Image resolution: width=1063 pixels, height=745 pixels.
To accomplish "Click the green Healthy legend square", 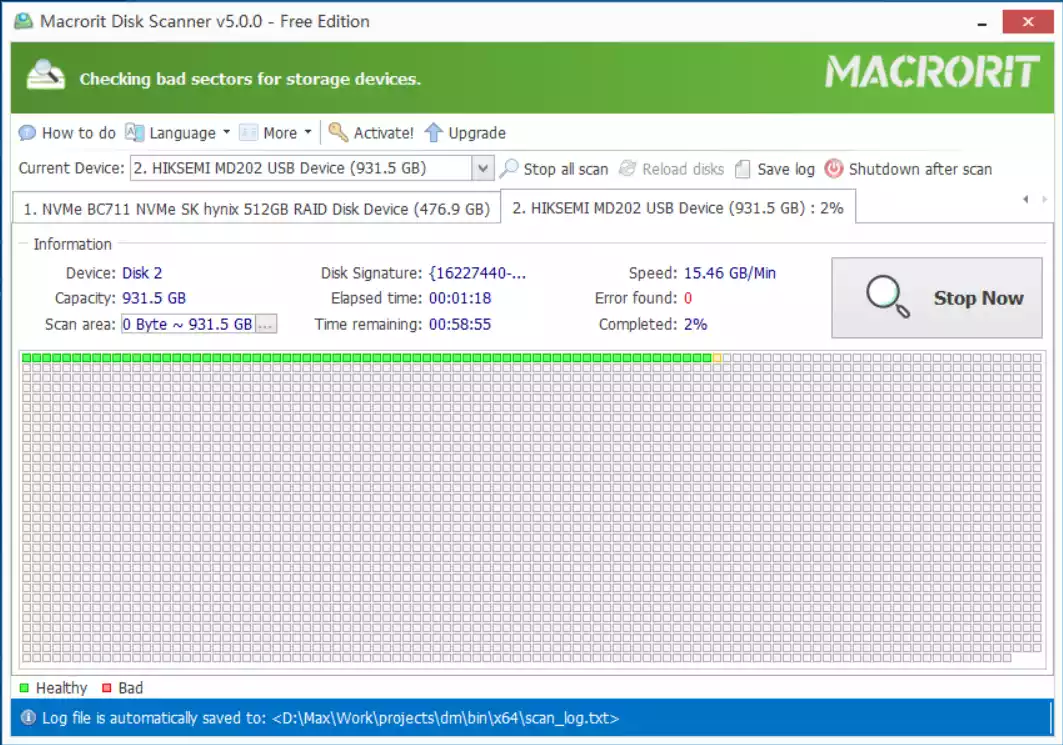I will 24,688.
